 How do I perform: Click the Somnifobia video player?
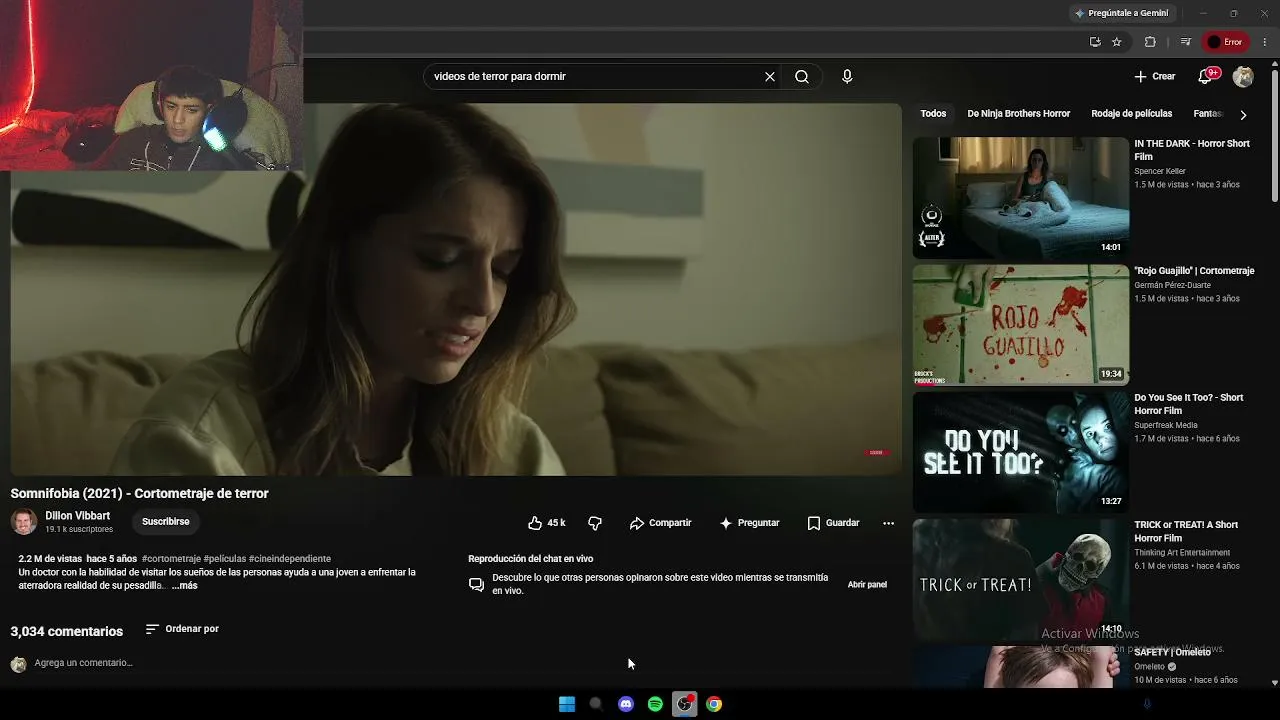456,289
